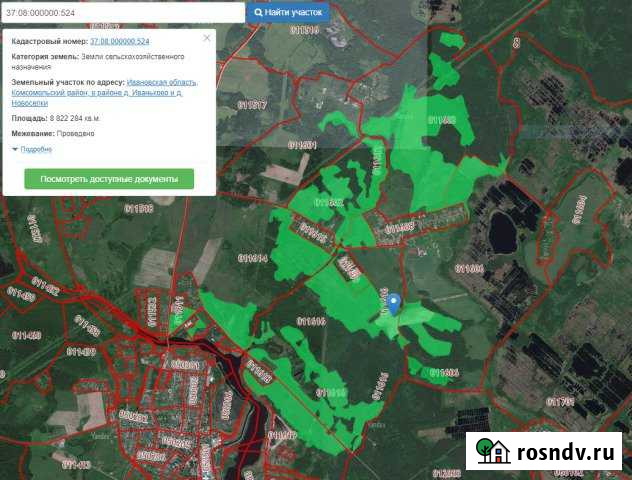The width and height of the screenshot is (632, 480).
Task: Click the blue location pin on the map
Action: (x=394, y=304)
